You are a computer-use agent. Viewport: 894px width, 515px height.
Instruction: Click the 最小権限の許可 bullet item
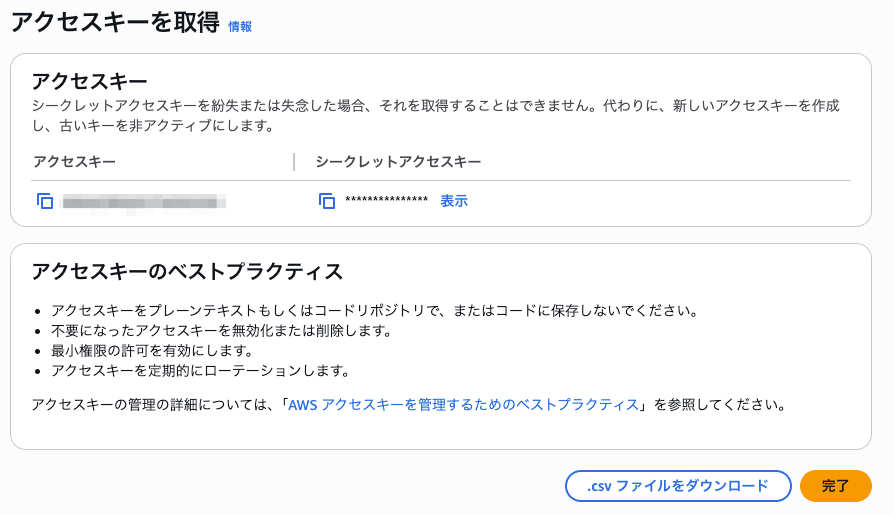tap(151, 351)
